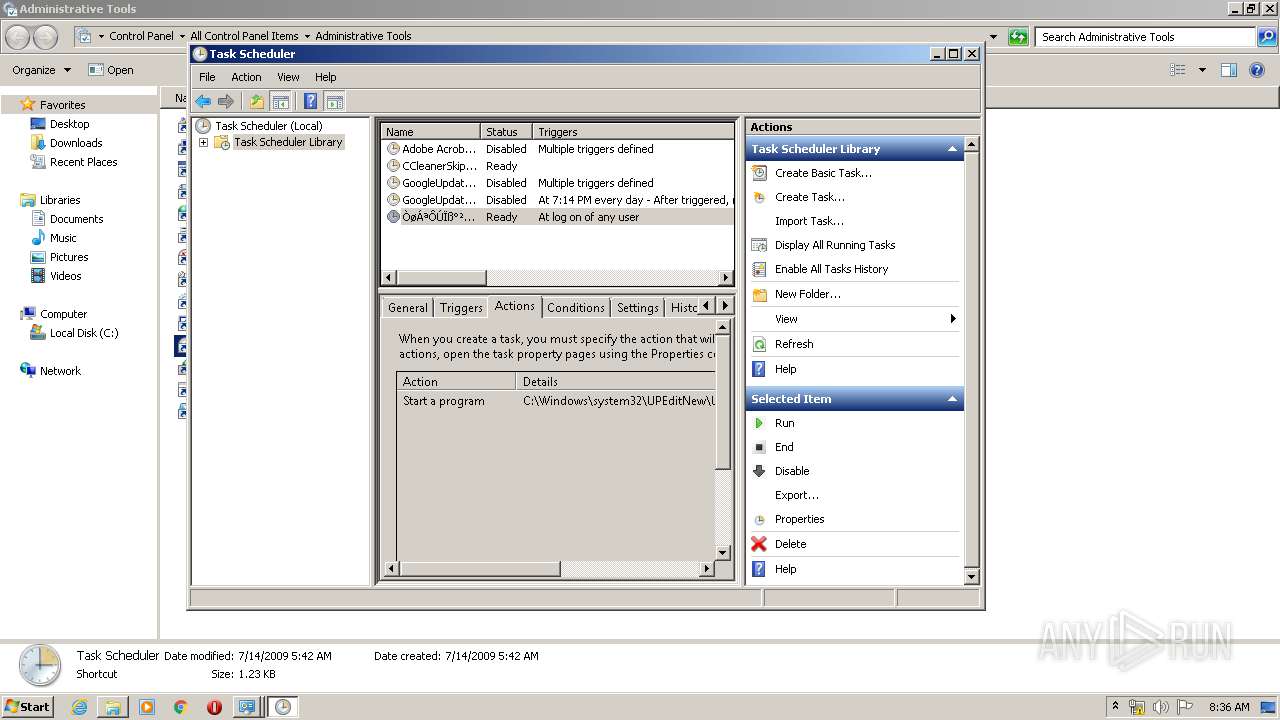1280x720 pixels.
Task: Open the View menu in Task Scheduler
Action: pyautogui.click(x=288, y=77)
